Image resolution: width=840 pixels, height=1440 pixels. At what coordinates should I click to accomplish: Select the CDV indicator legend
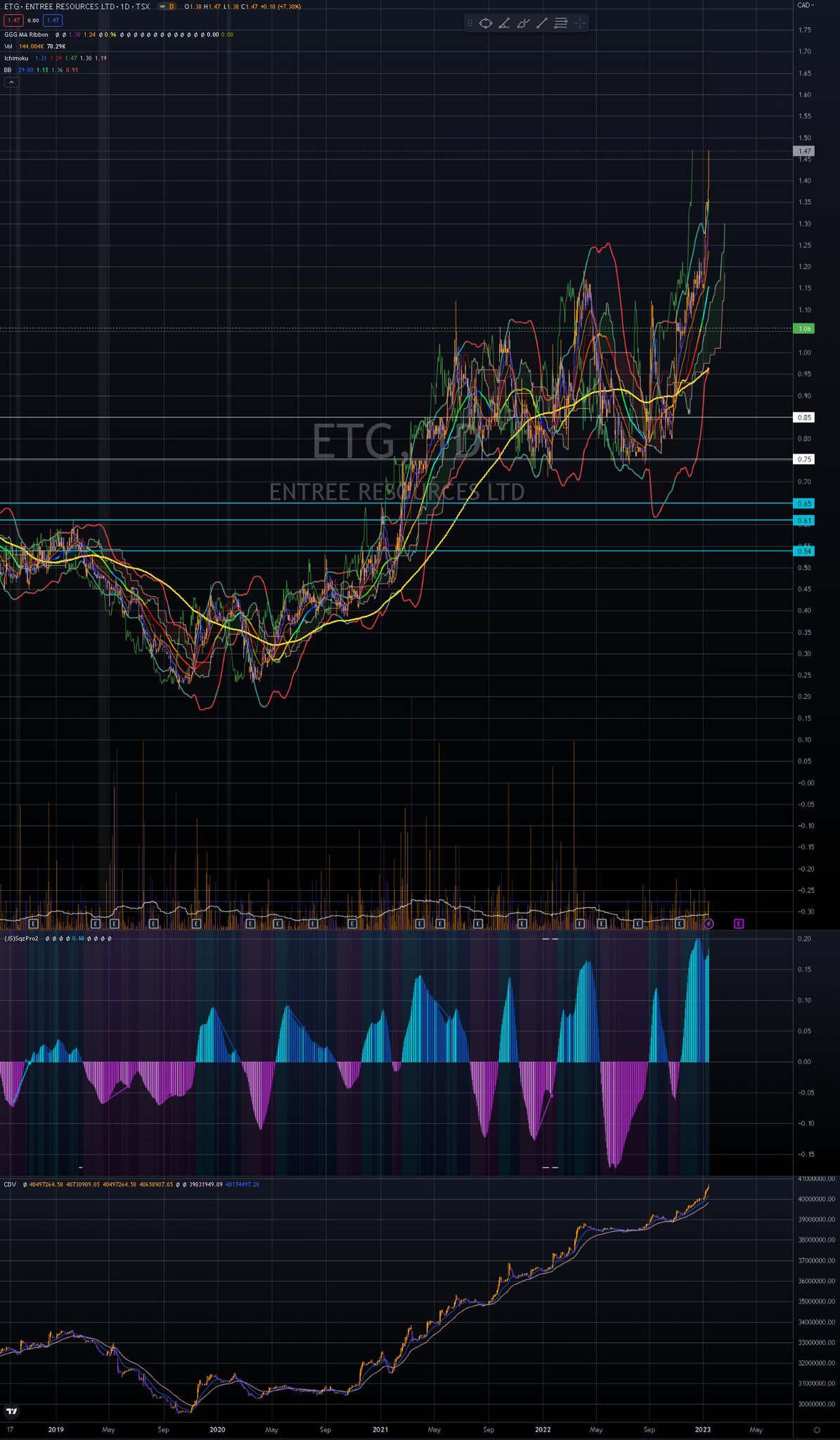(10, 1184)
